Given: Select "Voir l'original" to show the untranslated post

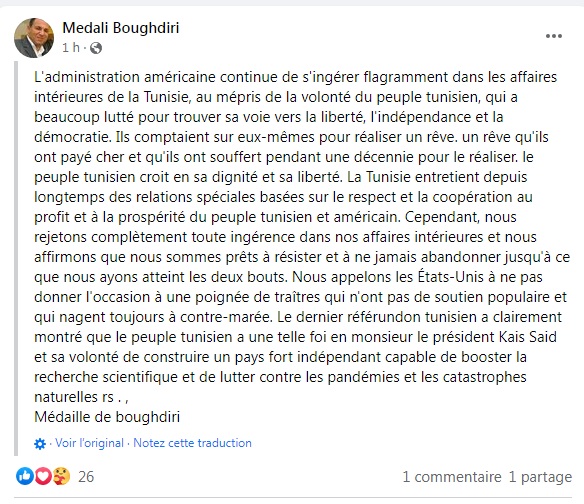Looking at the screenshot, I should (x=89, y=443).
